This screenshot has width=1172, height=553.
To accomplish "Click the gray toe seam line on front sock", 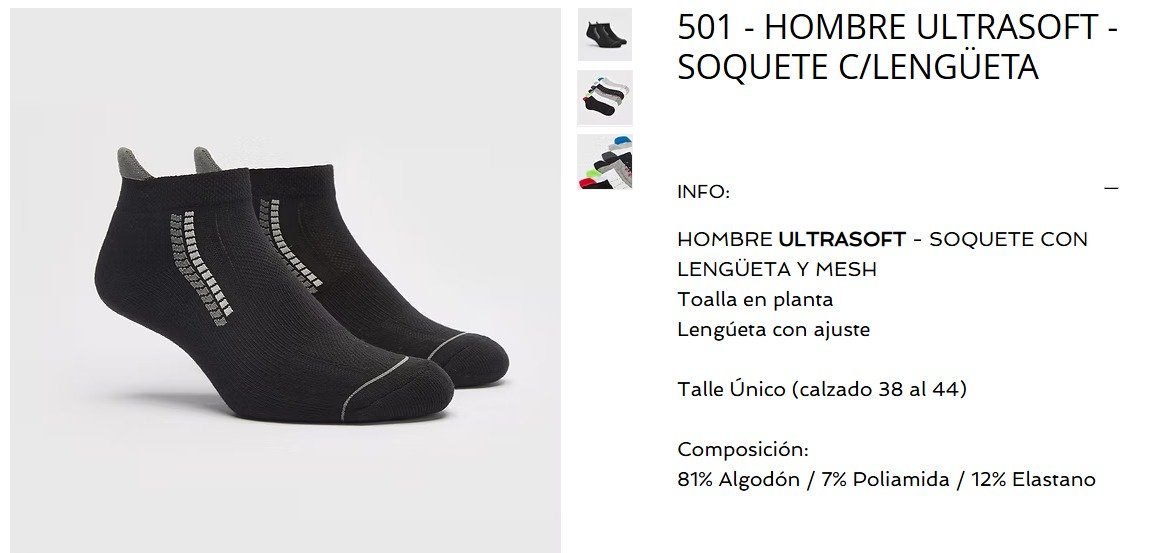I will pyautogui.click(x=372, y=387).
